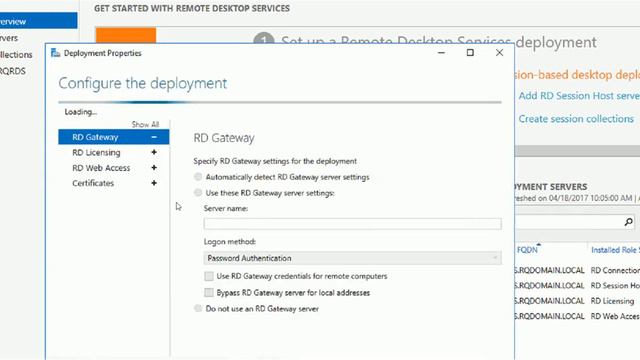Click the Show All link
Viewport: 640px width, 360px height.
(145, 124)
